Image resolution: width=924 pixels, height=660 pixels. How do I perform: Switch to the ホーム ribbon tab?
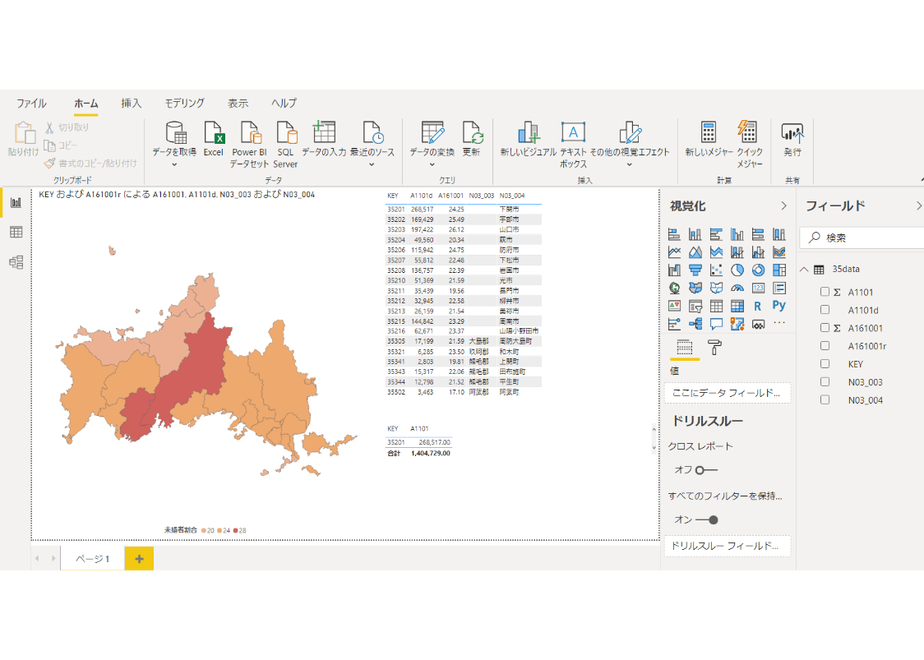pos(86,103)
